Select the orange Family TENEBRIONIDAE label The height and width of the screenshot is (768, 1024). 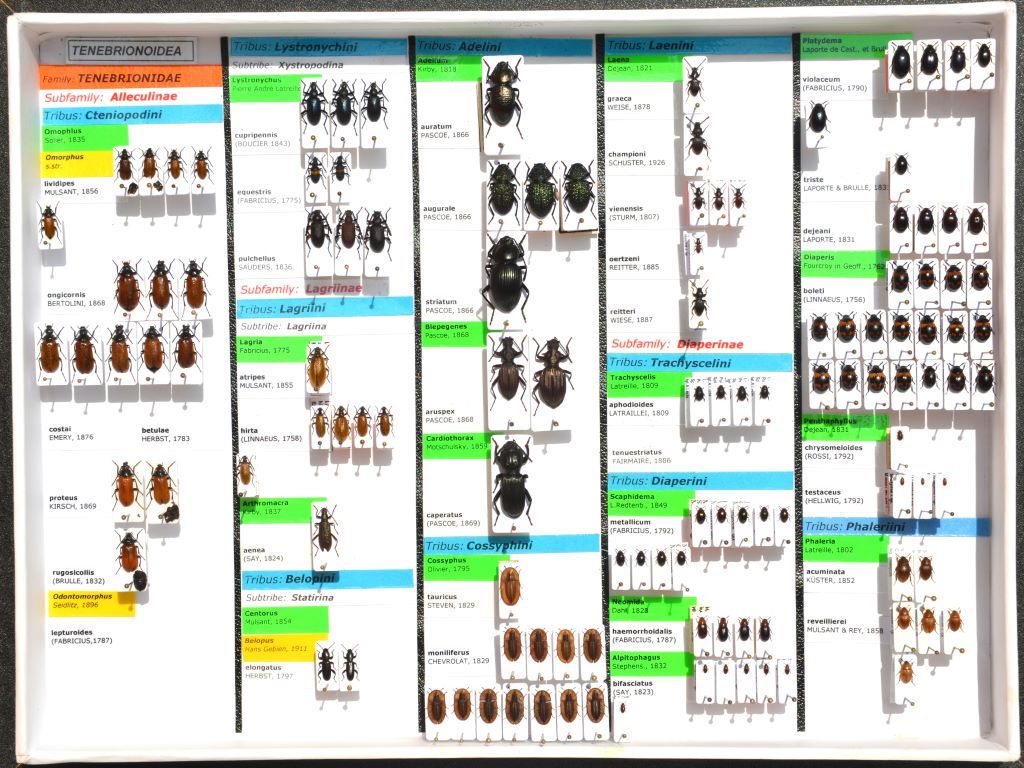point(130,77)
